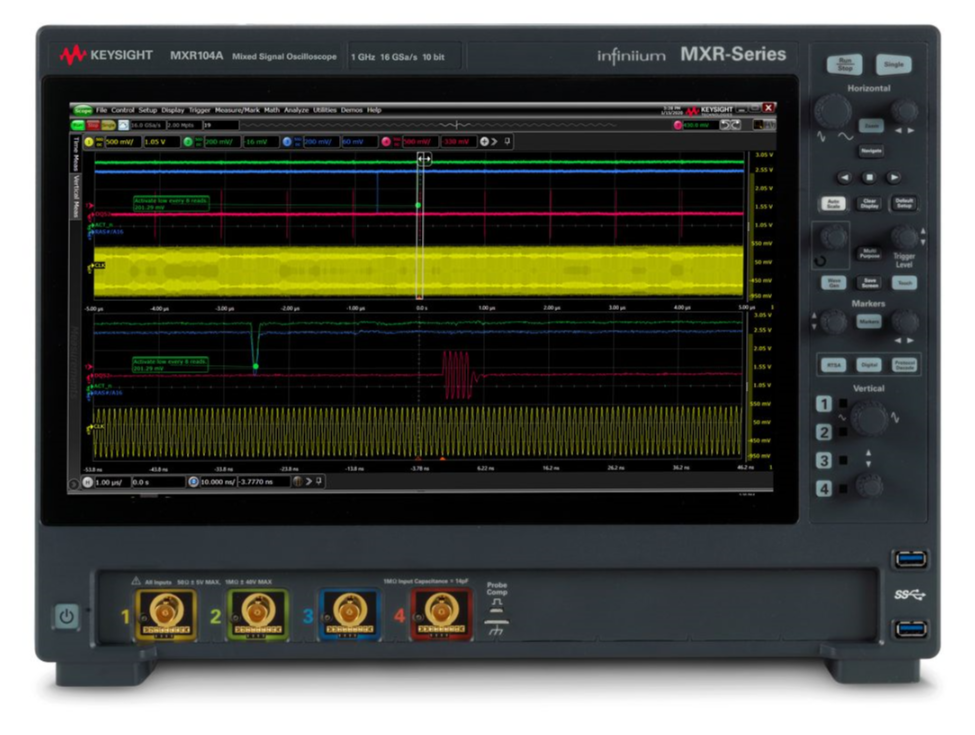The image size is (975, 735).
Task: Toggle channel 3 blue on-screen button
Action: click(286, 142)
